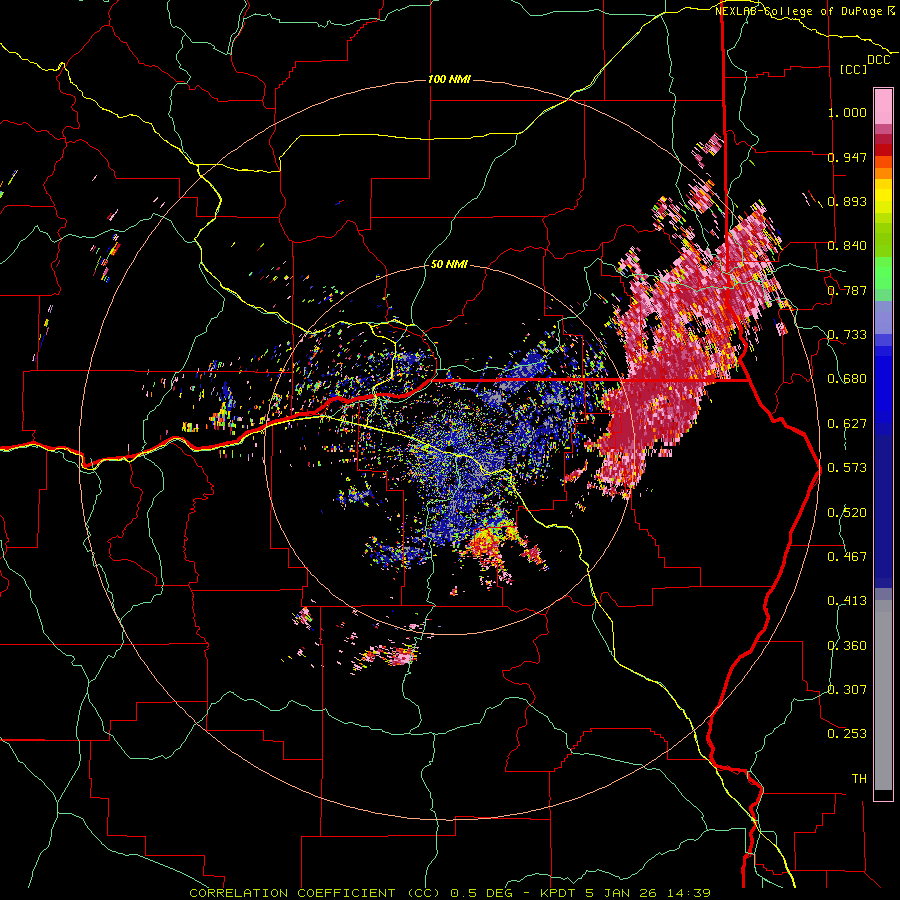Viewport: 900px width, 900px height.
Task: Click the 0.307 legend value
Action: click(x=847, y=690)
